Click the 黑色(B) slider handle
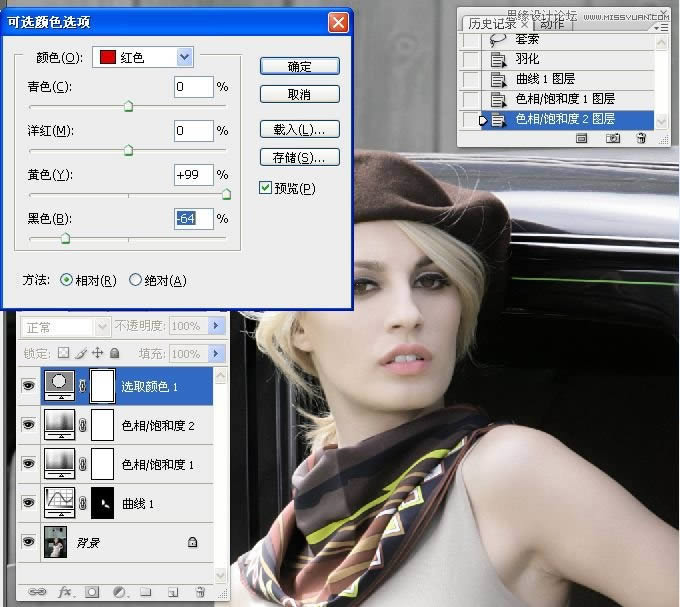Screen dimensions: 680x607 pyautogui.click(x=65, y=238)
